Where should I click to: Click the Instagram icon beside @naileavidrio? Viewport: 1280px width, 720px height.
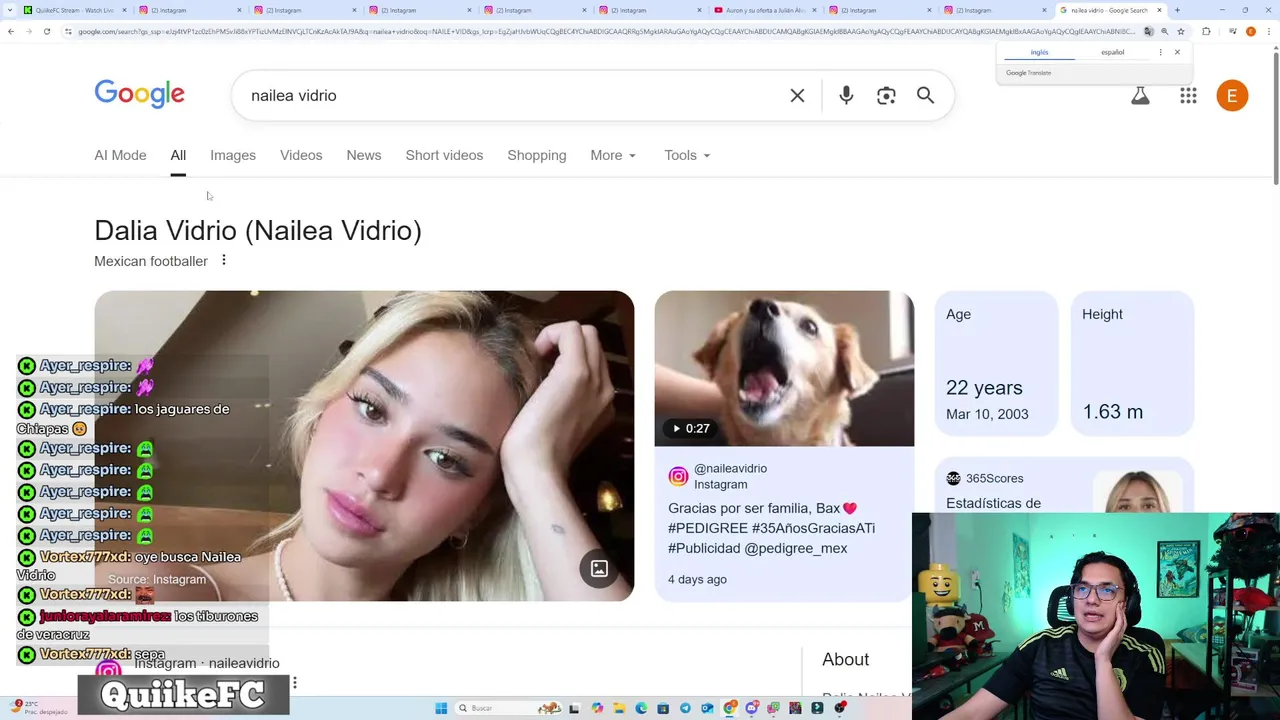[678, 477]
